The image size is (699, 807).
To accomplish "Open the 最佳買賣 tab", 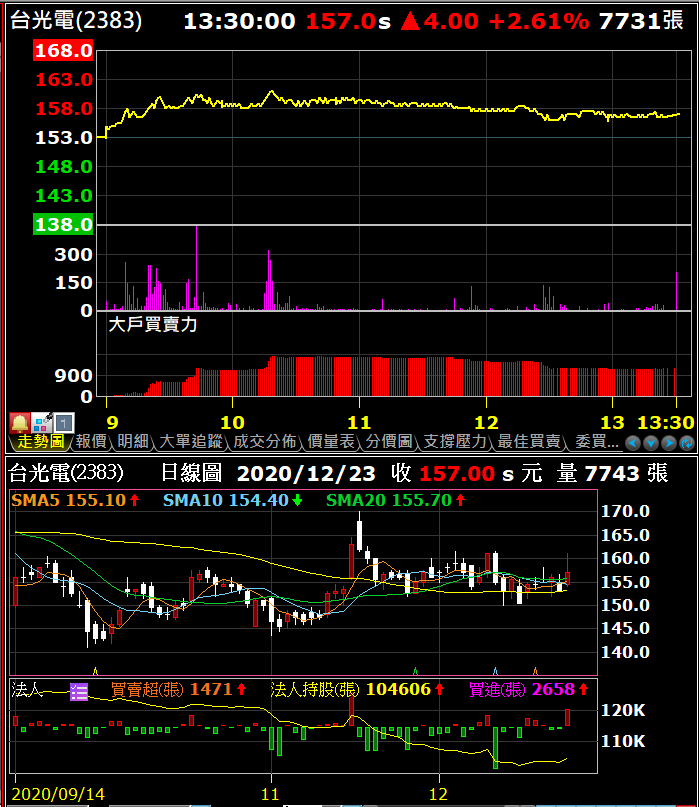I will point(528,441).
